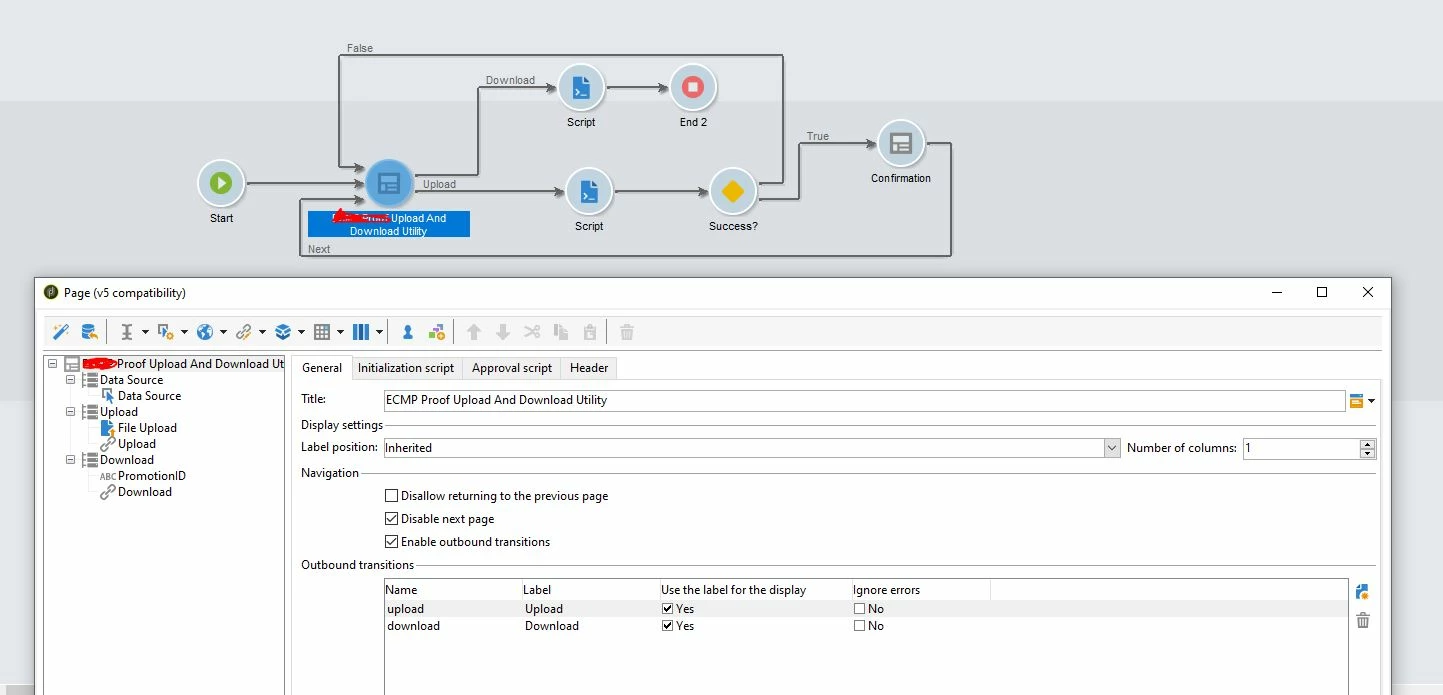Image resolution: width=1443 pixels, height=695 pixels.
Task: Open the table icon dropdown arrow
Action: click(x=340, y=333)
